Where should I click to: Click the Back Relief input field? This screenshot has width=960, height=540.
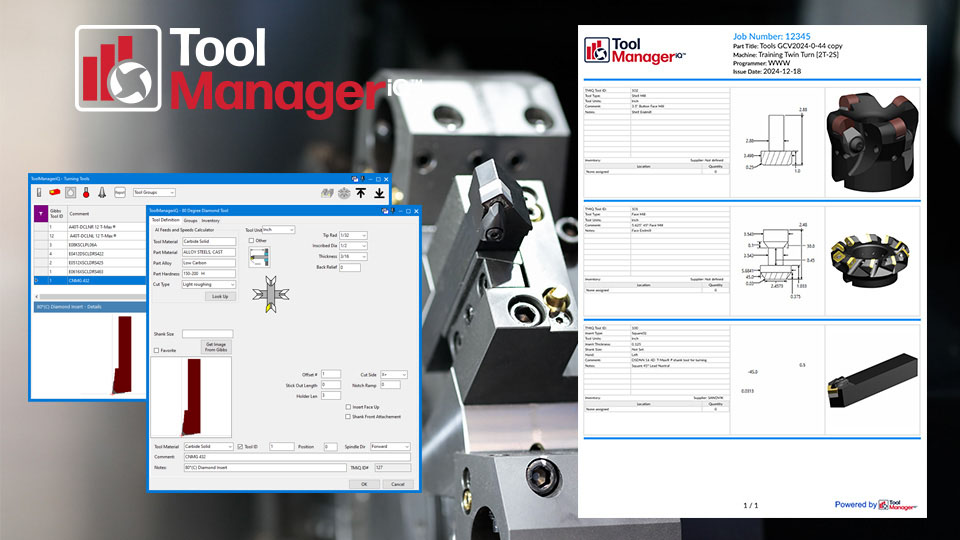pyautogui.click(x=350, y=267)
